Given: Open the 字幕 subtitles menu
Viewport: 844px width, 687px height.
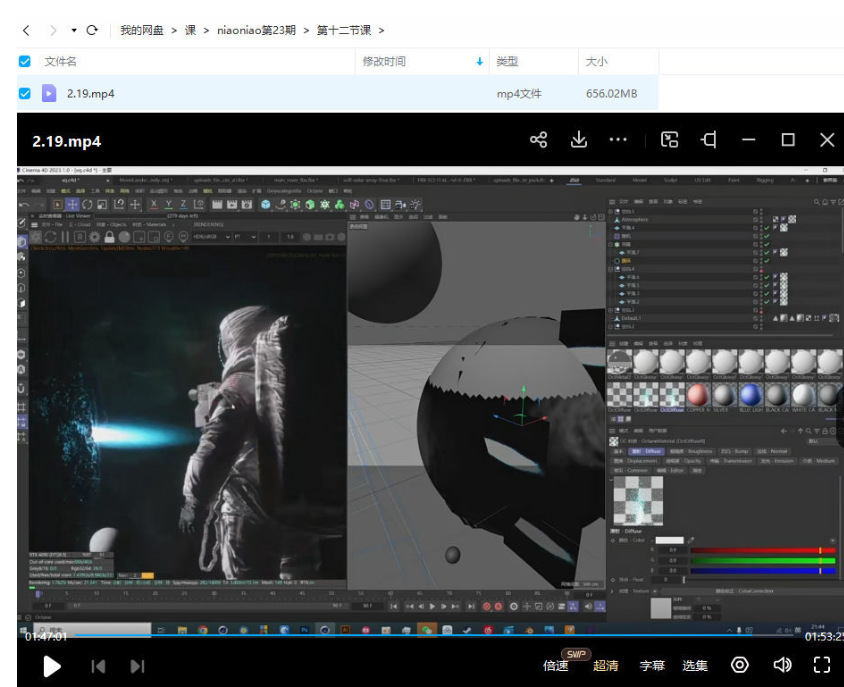Looking at the screenshot, I should 653,666.
